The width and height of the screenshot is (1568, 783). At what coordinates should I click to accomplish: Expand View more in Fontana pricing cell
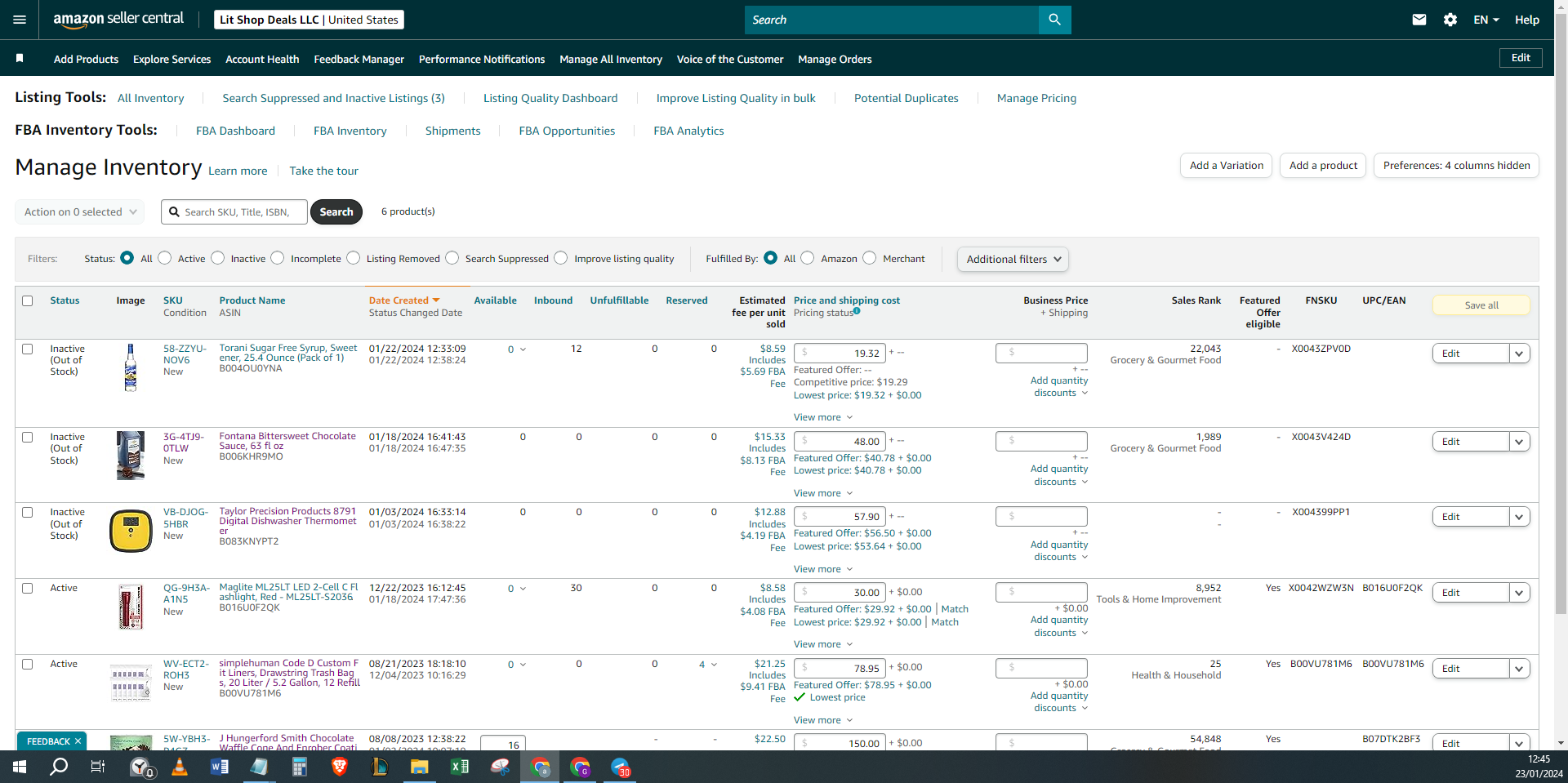[x=823, y=493]
